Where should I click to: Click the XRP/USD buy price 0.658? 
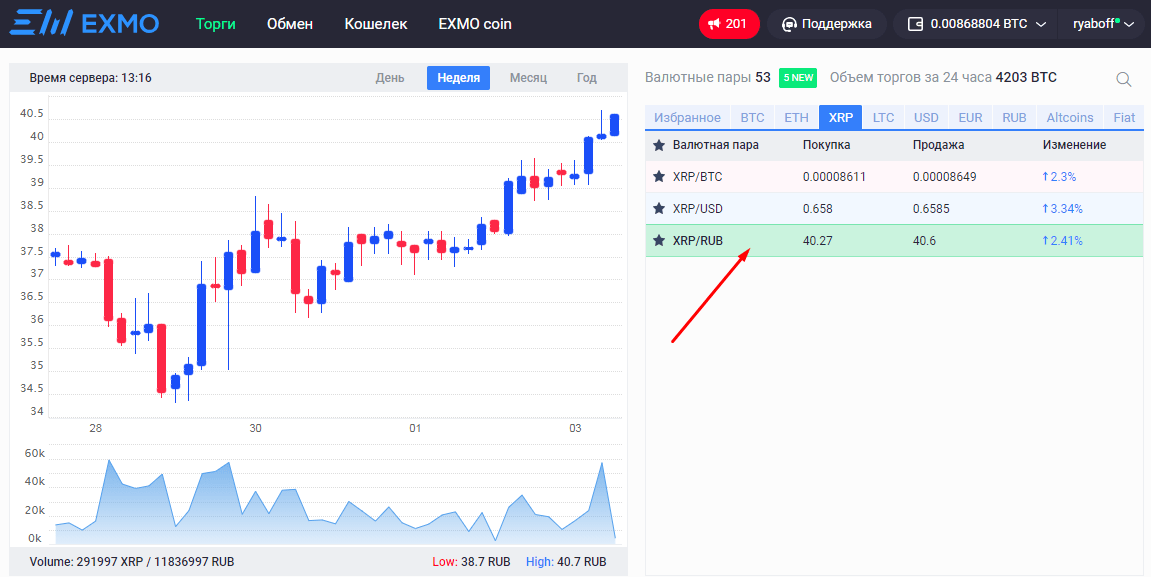click(x=818, y=208)
